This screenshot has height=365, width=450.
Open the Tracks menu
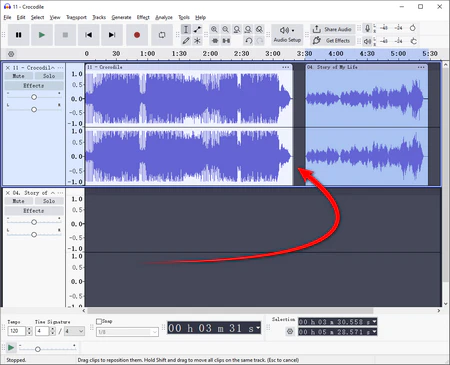point(99,17)
